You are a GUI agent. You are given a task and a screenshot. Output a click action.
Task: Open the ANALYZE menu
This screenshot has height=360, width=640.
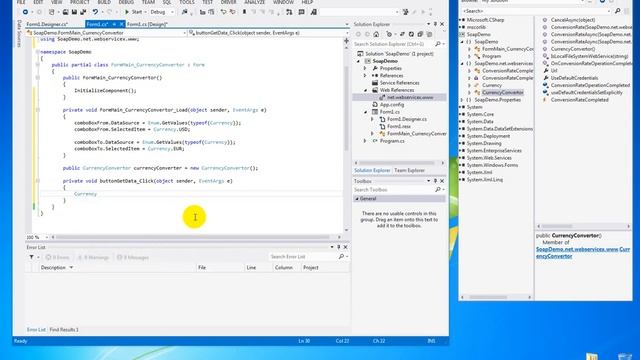pyautogui.click(x=255, y=2)
